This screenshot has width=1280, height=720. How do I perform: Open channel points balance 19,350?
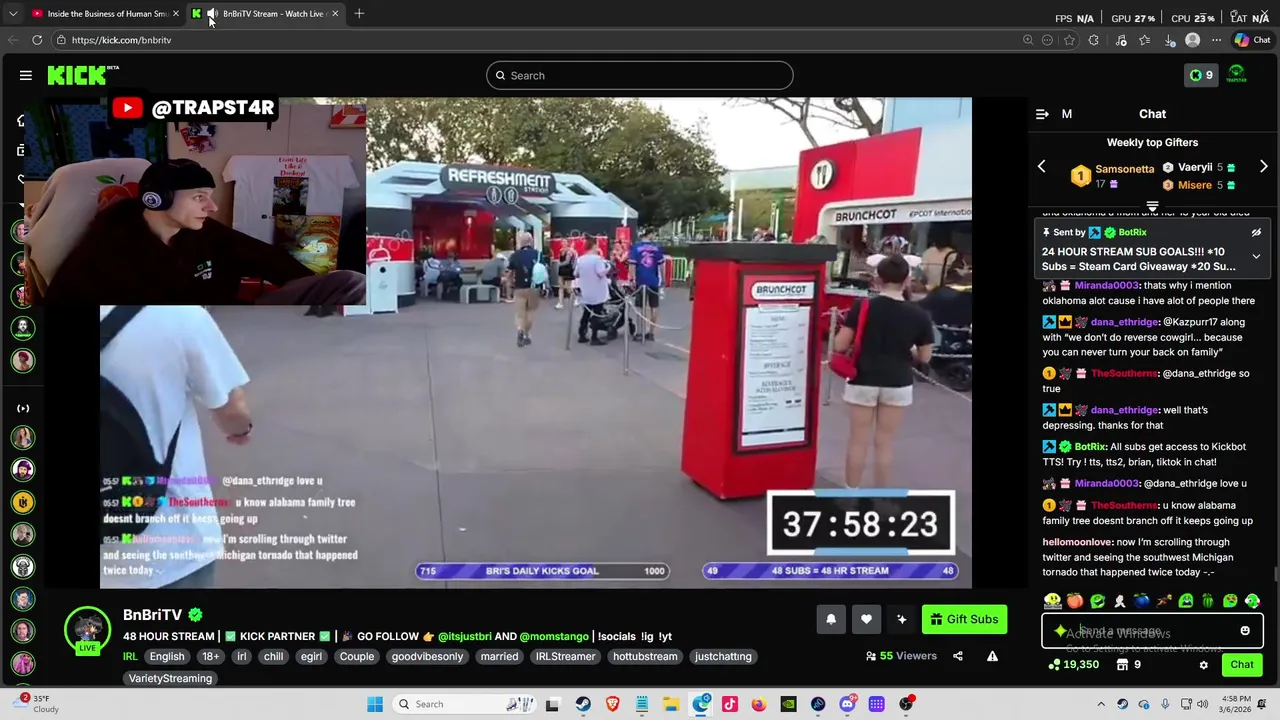(1073, 664)
